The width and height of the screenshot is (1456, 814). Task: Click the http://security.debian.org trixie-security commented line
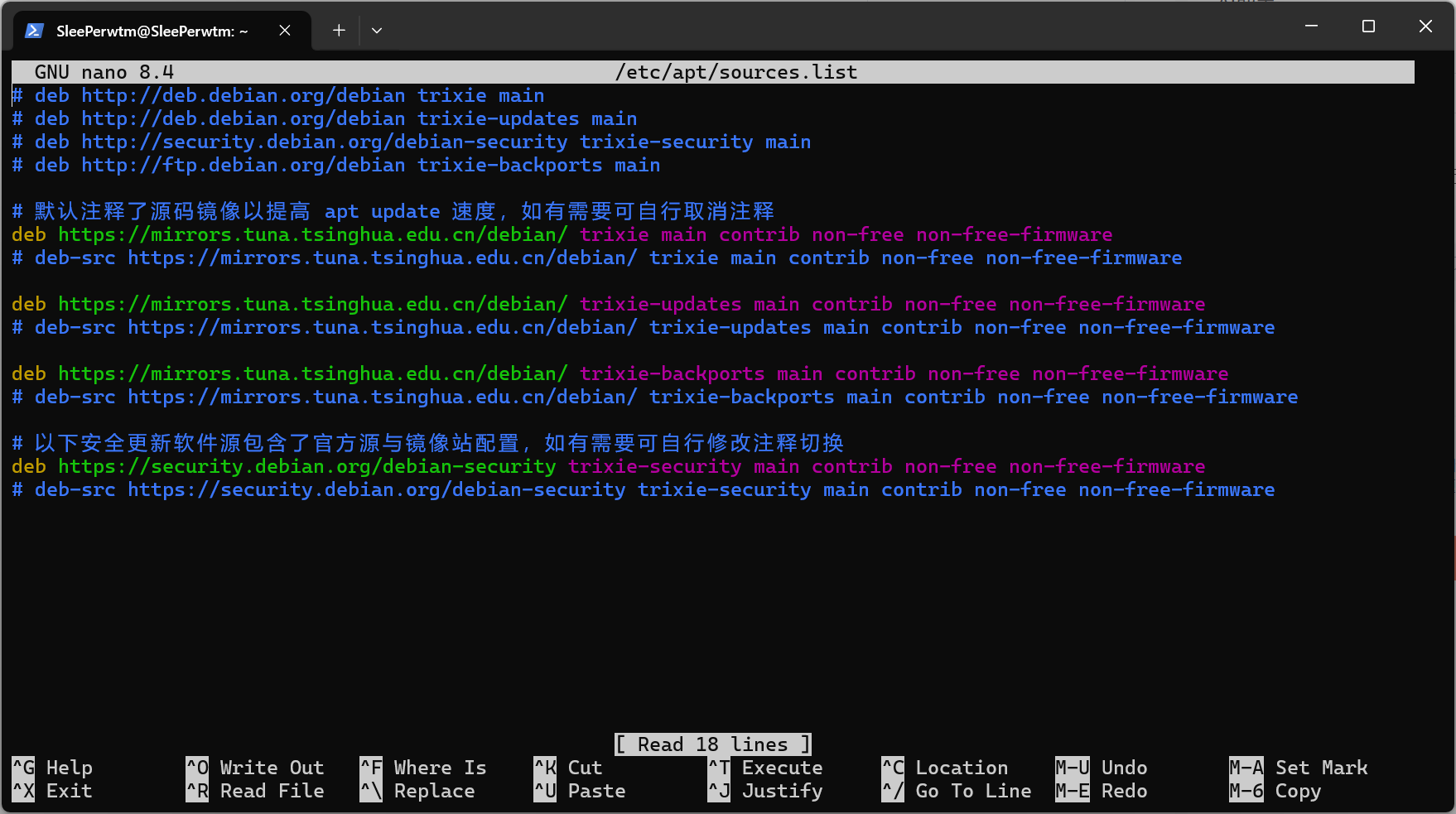412,142
